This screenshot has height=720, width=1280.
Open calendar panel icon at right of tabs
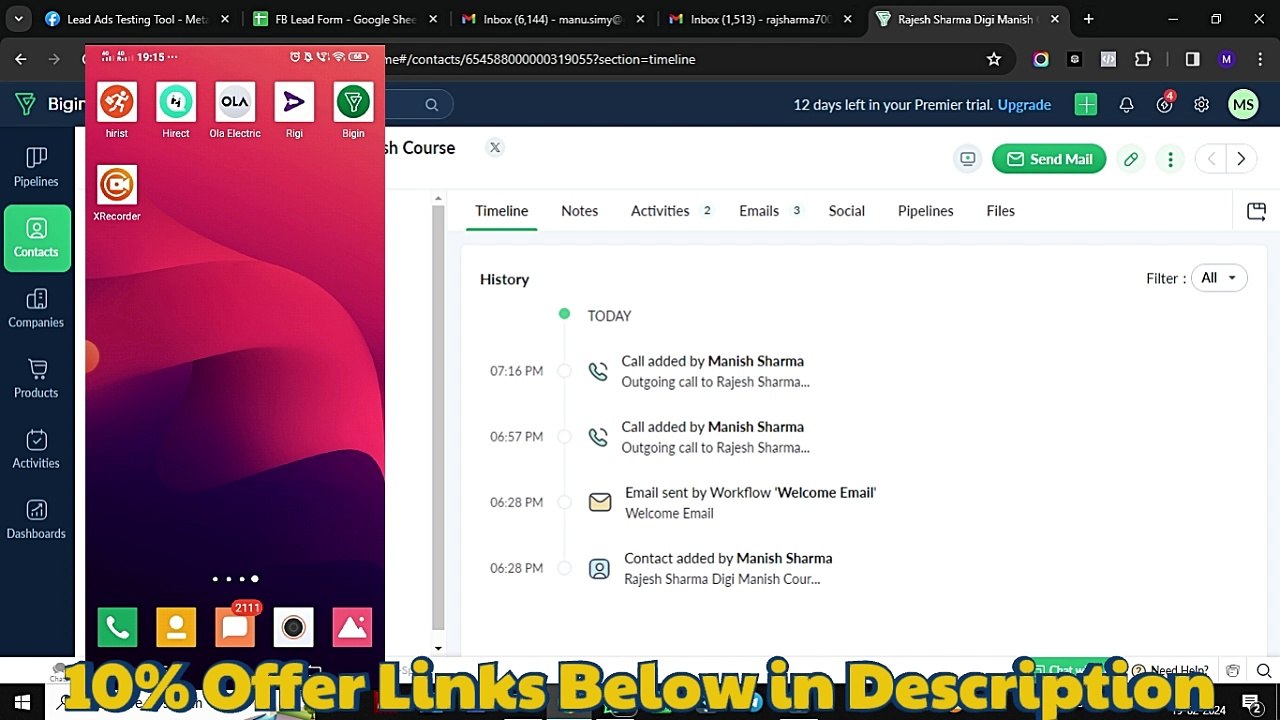[x=1257, y=211]
